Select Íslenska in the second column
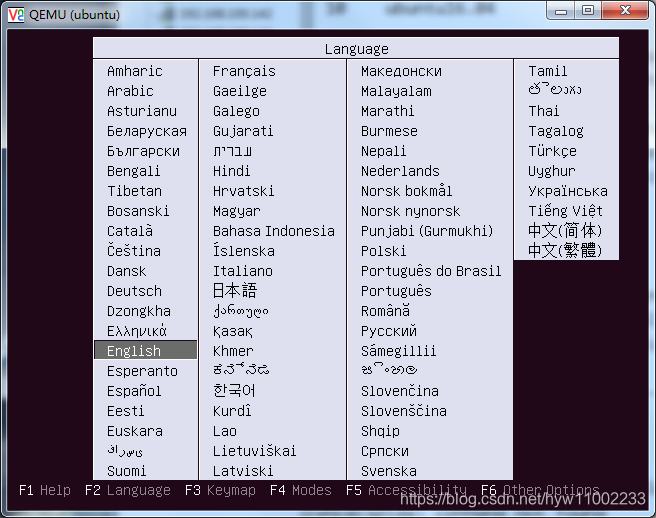Screen dimensions: 656x518 click(x=244, y=251)
